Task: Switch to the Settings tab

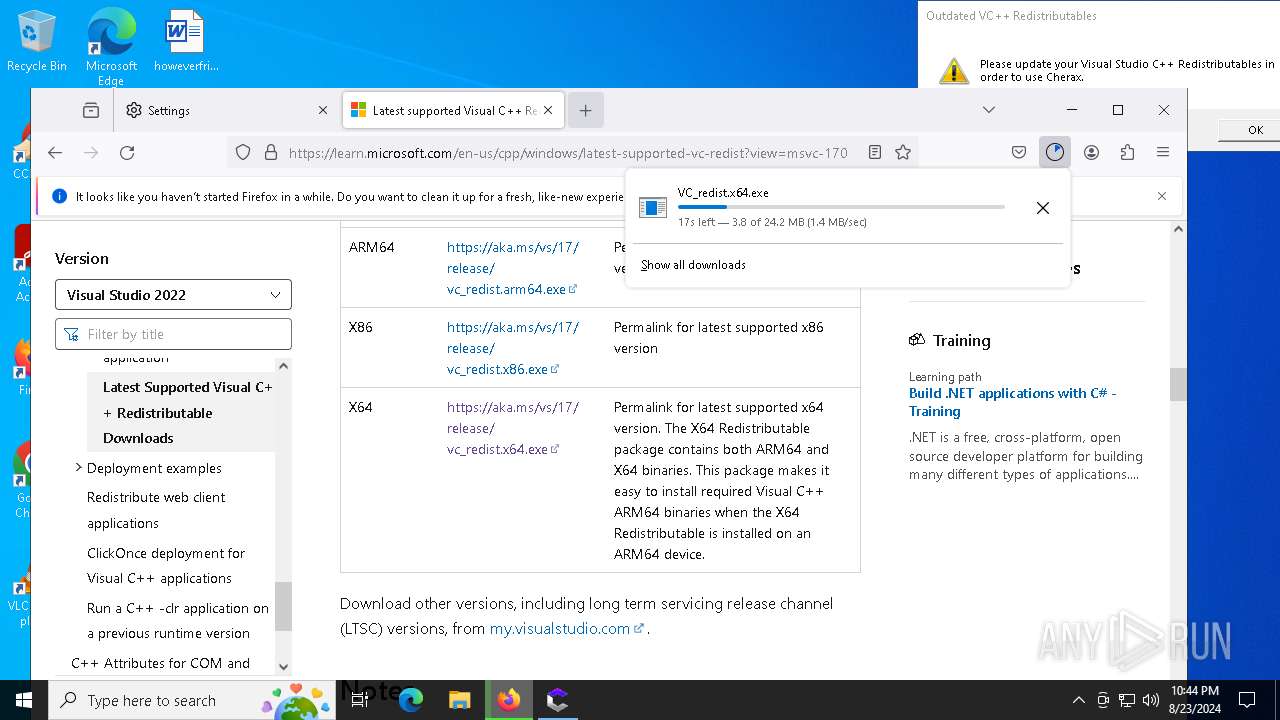Action: [x=226, y=110]
